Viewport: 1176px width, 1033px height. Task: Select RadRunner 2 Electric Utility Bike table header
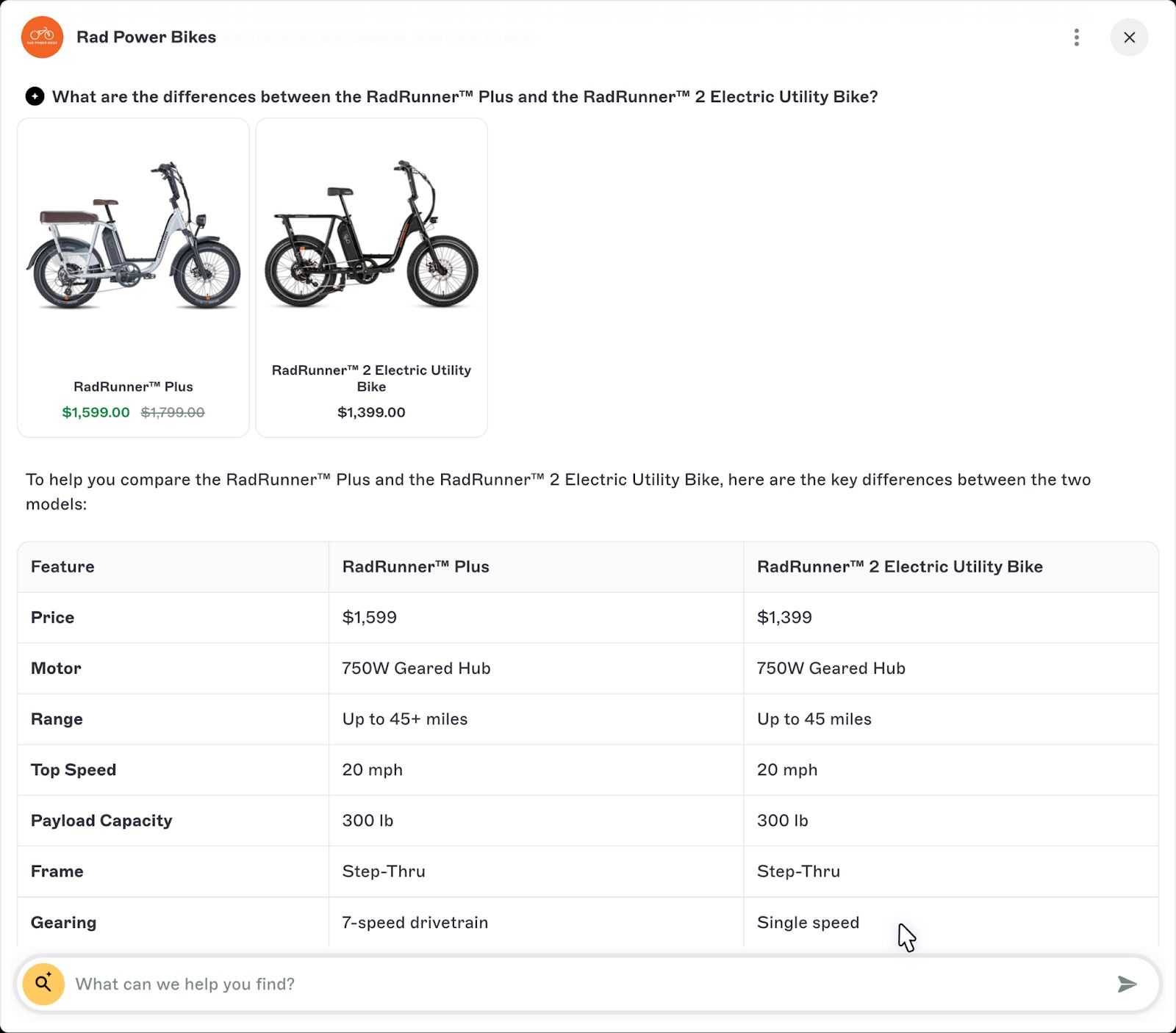[x=900, y=566]
